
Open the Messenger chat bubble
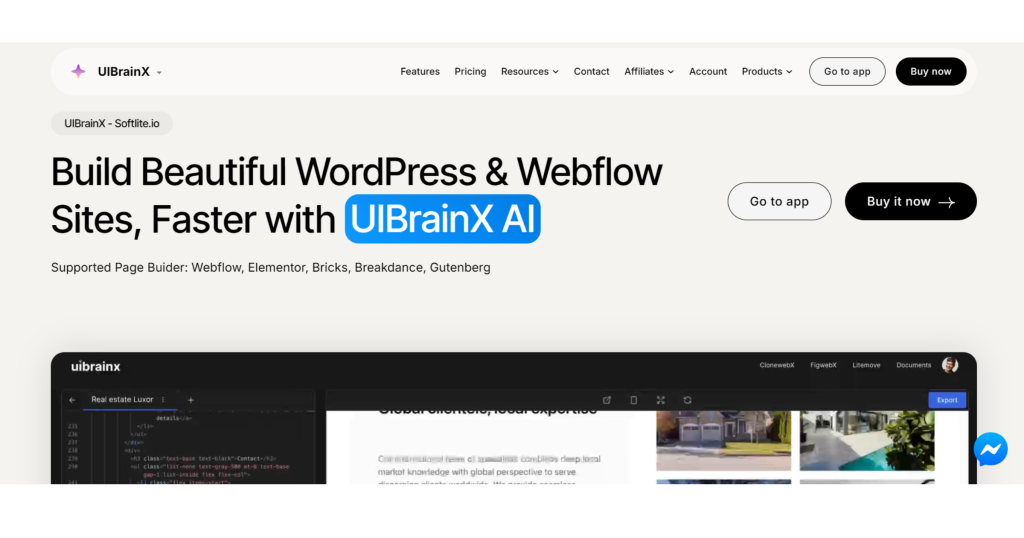(x=990, y=449)
